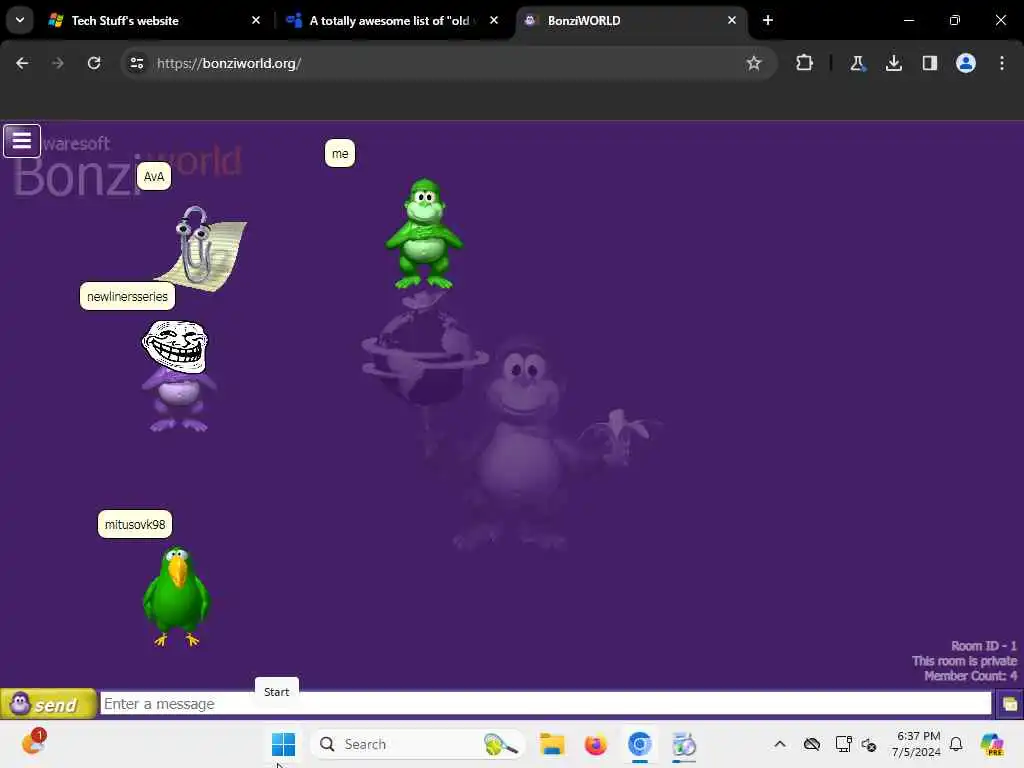Open the network tray icon
Image resolution: width=1024 pixels, height=768 pixels.
tap(843, 744)
